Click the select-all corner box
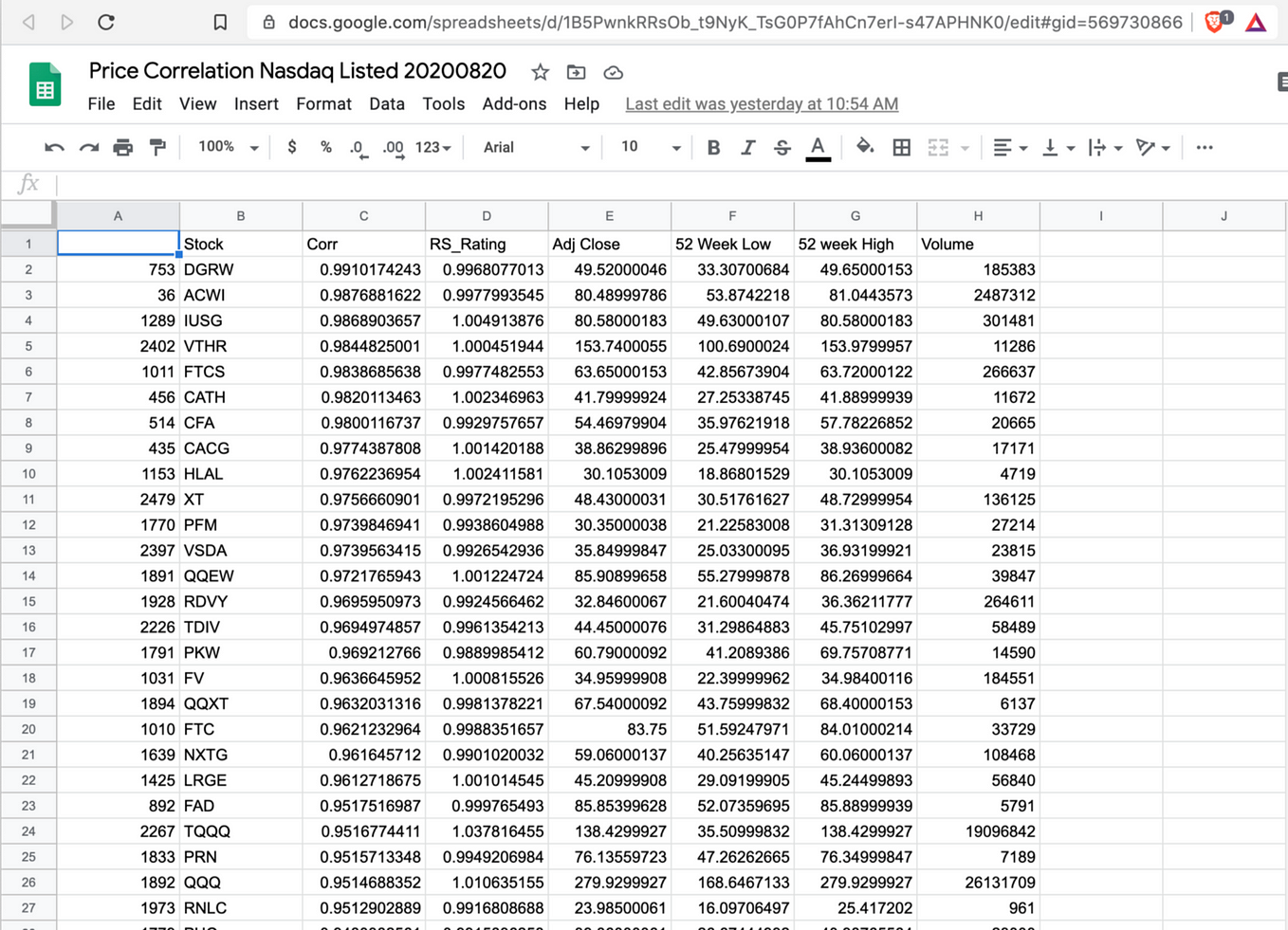 28,215
